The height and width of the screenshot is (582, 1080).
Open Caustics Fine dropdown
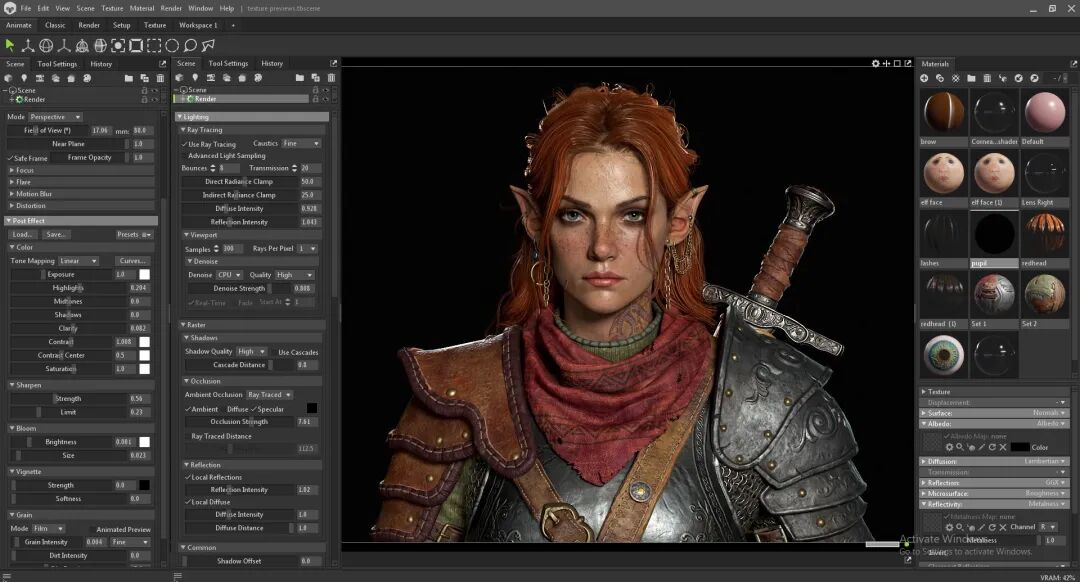301,143
